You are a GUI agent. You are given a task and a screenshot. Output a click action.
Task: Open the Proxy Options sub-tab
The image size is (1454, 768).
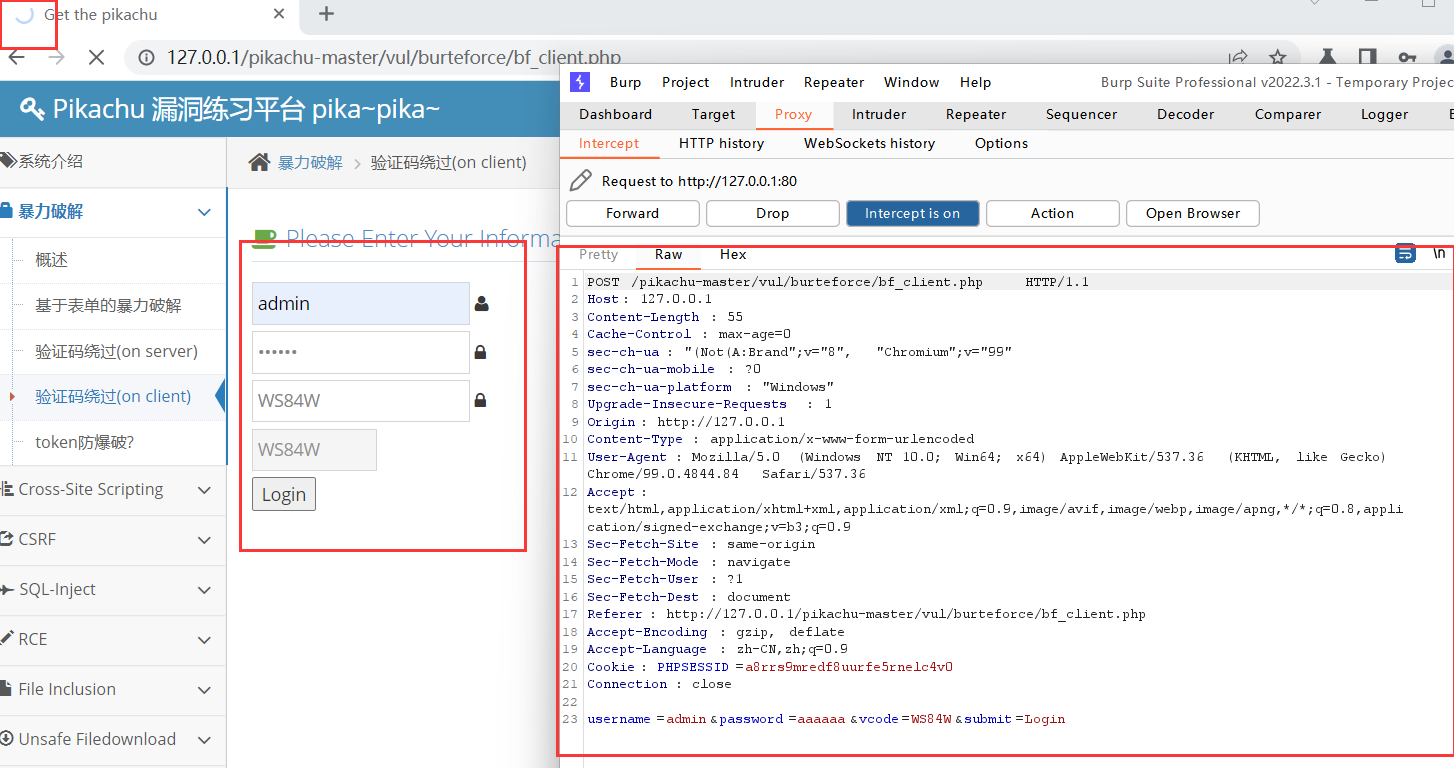pyautogui.click(x=1001, y=143)
